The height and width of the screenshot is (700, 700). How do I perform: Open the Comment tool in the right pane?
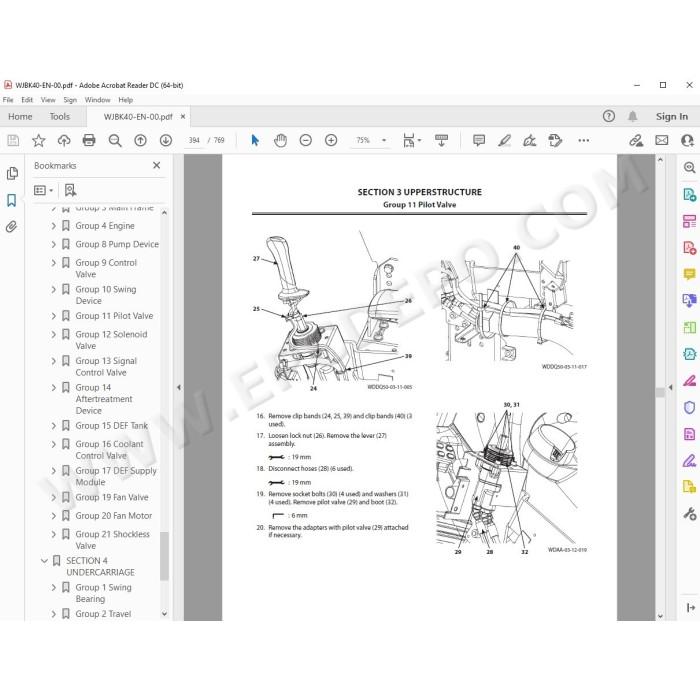tap(690, 274)
